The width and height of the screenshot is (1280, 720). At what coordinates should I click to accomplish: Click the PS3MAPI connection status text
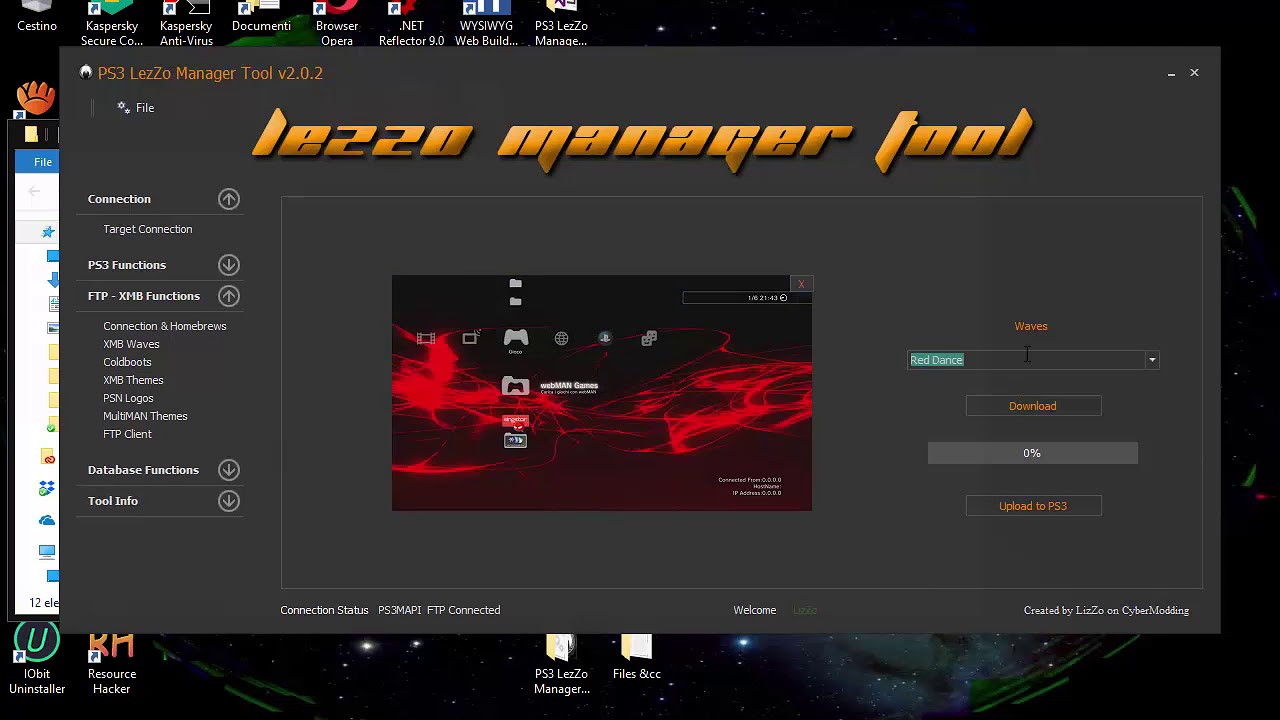pos(399,610)
